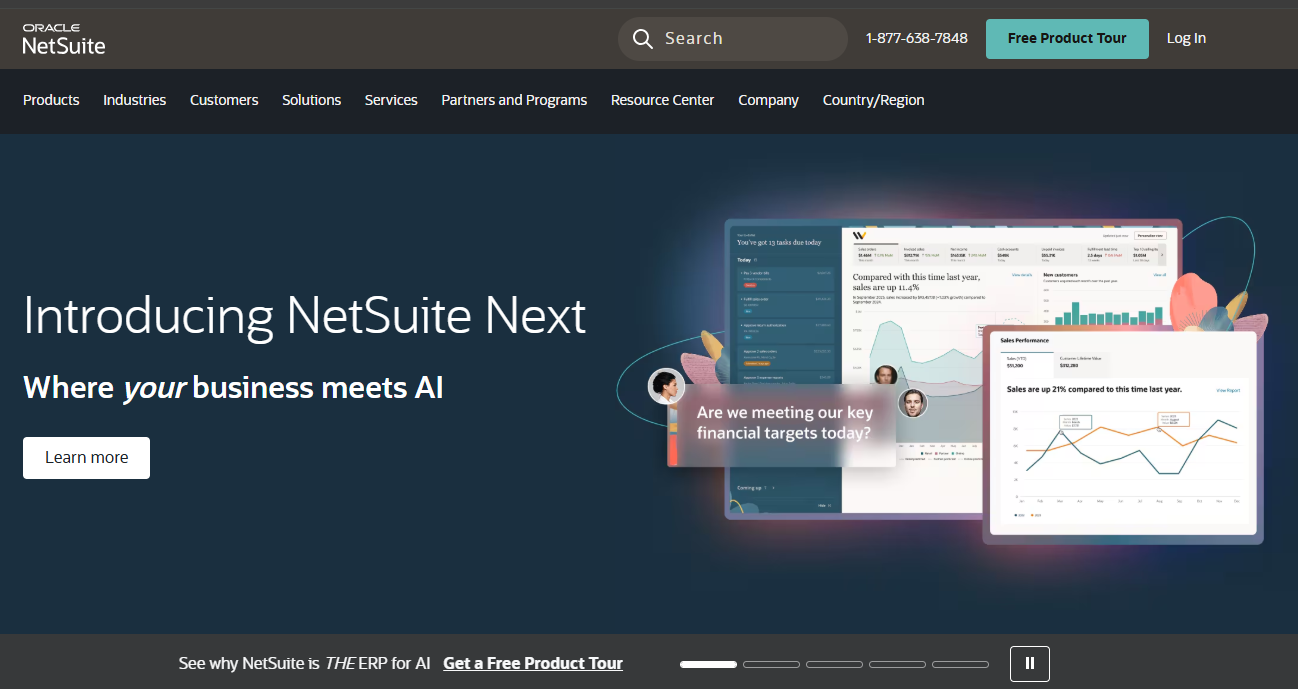
Task: Click into the Search input field
Action: pyautogui.click(x=745, y=39)
